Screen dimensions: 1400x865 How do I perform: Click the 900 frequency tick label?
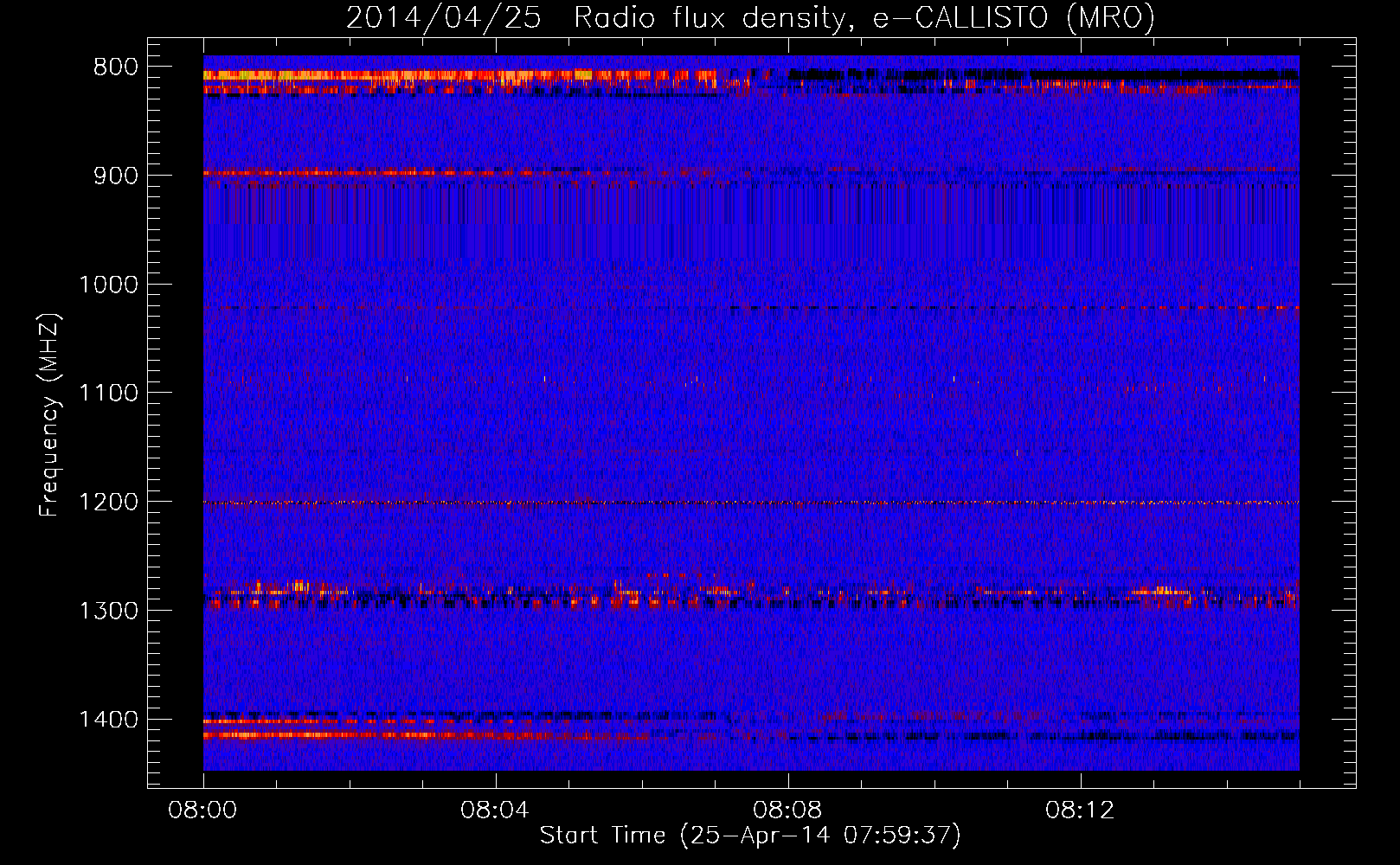pyautogui.click(x=115, y=176)
